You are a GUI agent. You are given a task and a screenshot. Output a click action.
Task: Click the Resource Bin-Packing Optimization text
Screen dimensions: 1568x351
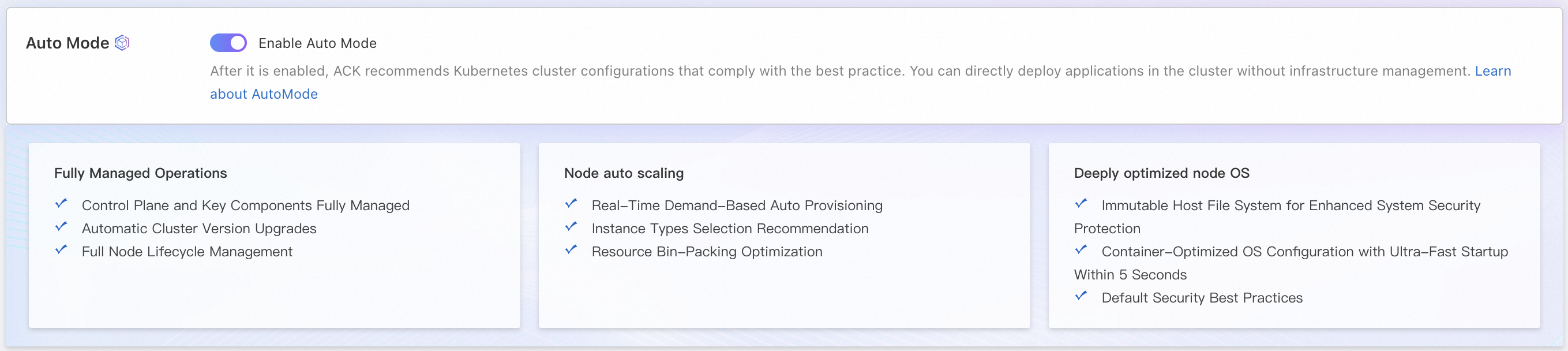707,252
